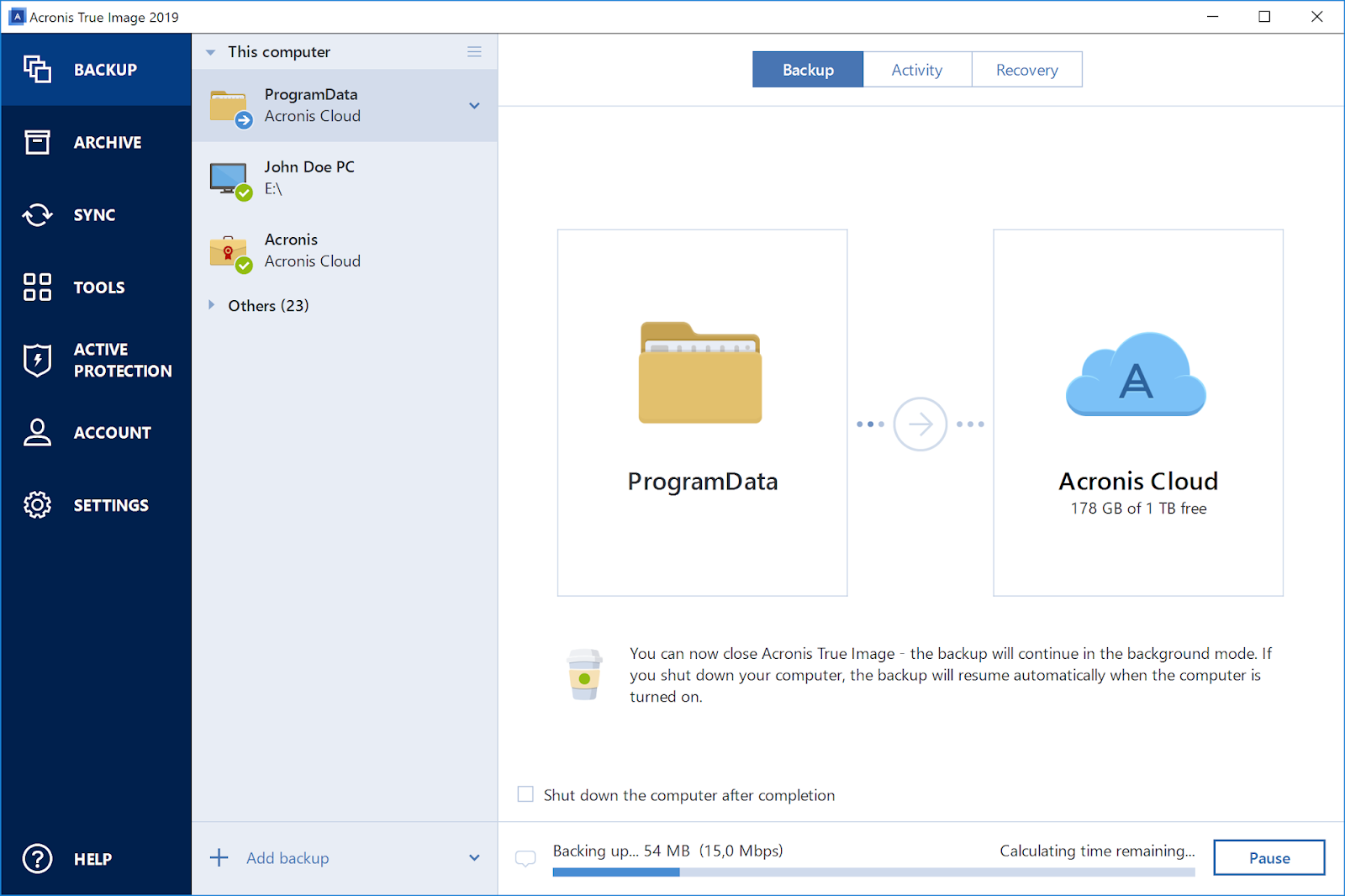Switch to the Backup tab

click(x=808, y=70)
